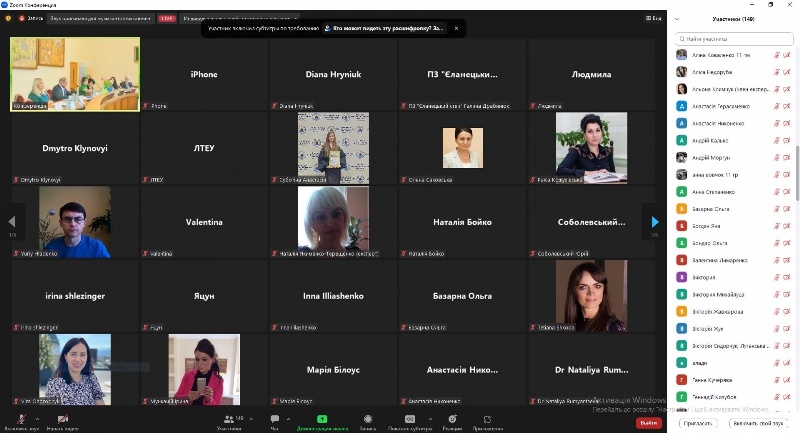Click Геннадій Колубєв's video-off camera icon
This screenshot has width=800, height=433.
click(787, 397)
